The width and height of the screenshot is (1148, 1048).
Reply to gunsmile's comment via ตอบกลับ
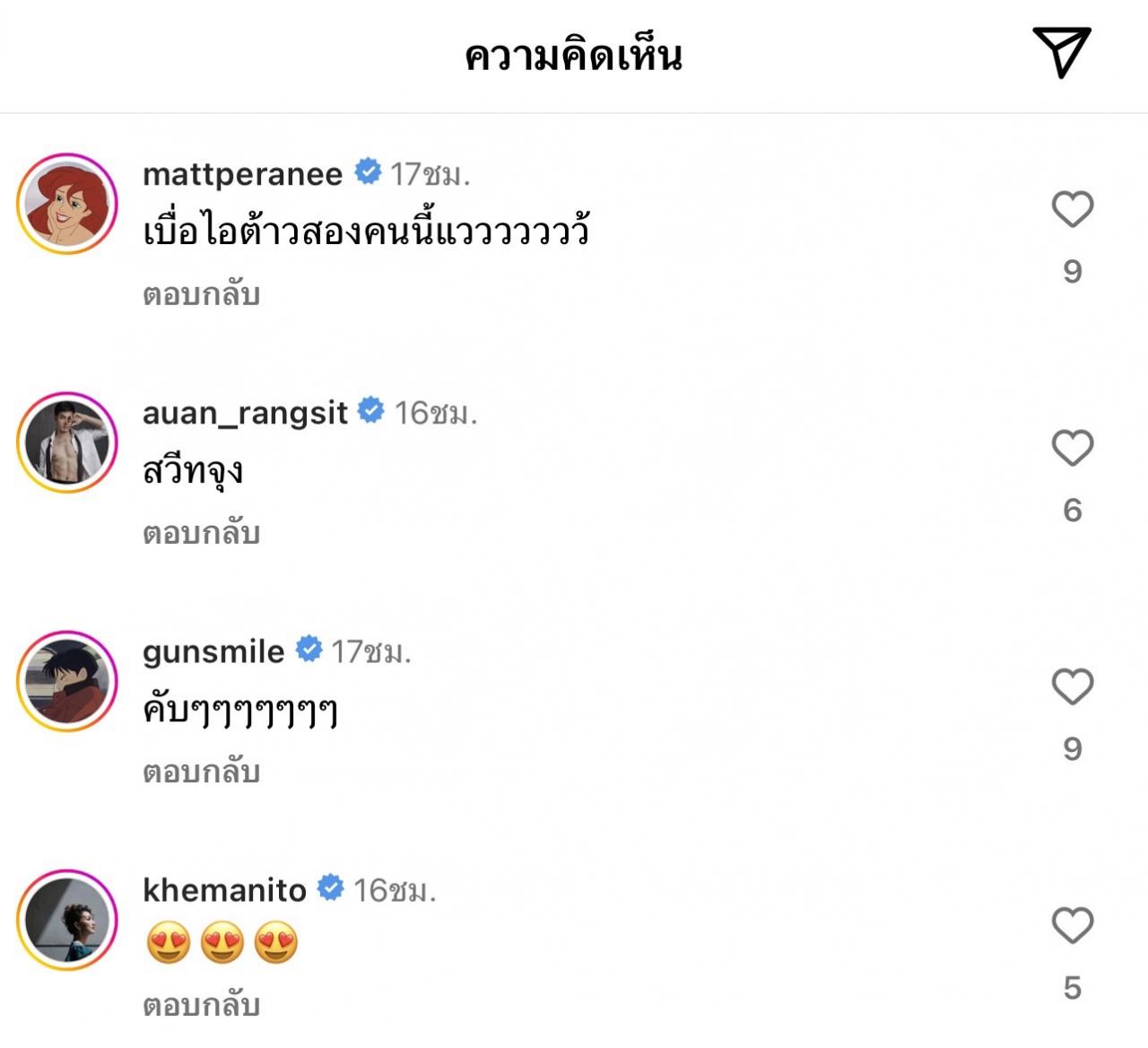[x=201, y=772]
